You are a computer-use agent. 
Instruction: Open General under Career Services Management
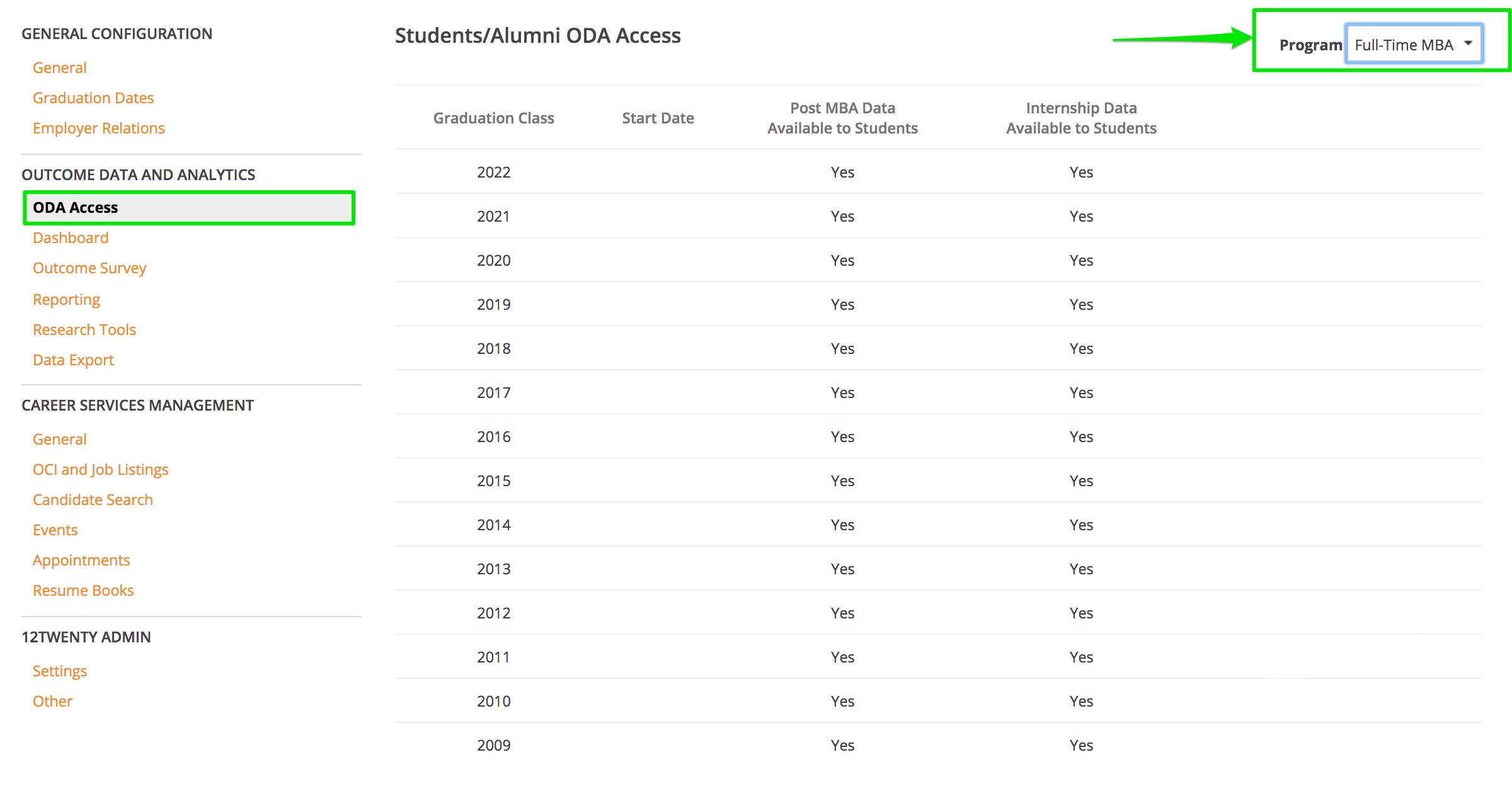pyautogui.click(x=59, y=440)
